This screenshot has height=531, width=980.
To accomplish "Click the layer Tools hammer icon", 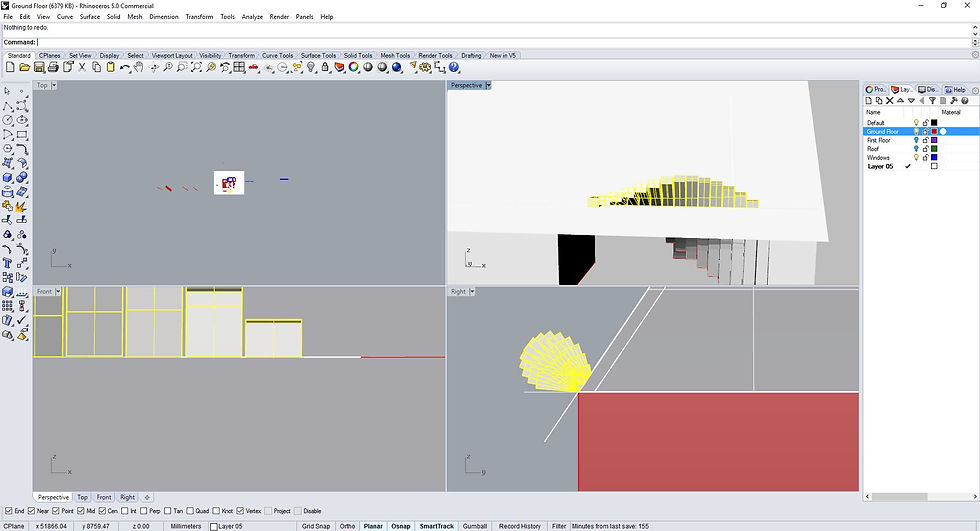I will 954,101.
